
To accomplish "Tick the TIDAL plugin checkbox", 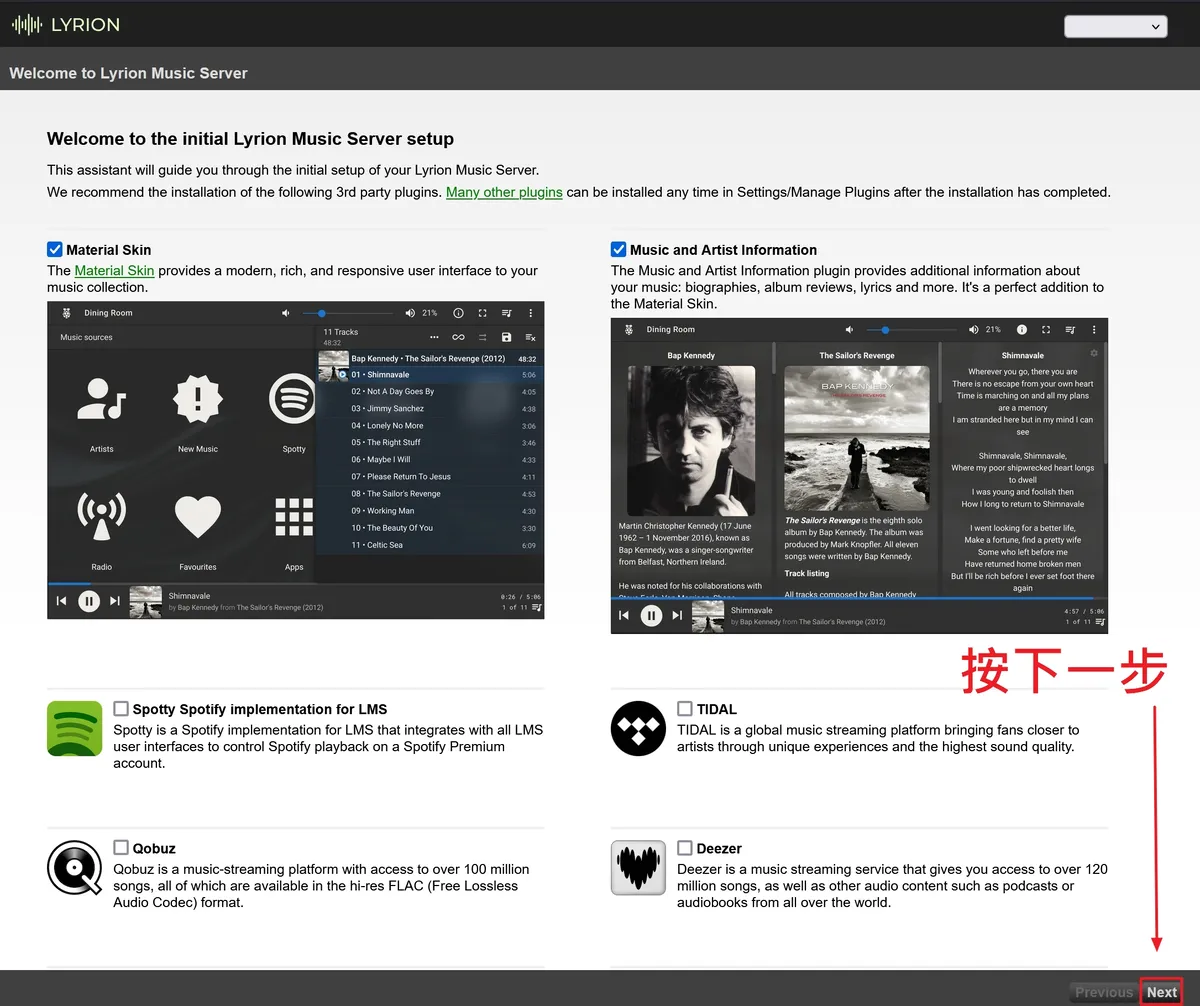I will coord(685,709).
